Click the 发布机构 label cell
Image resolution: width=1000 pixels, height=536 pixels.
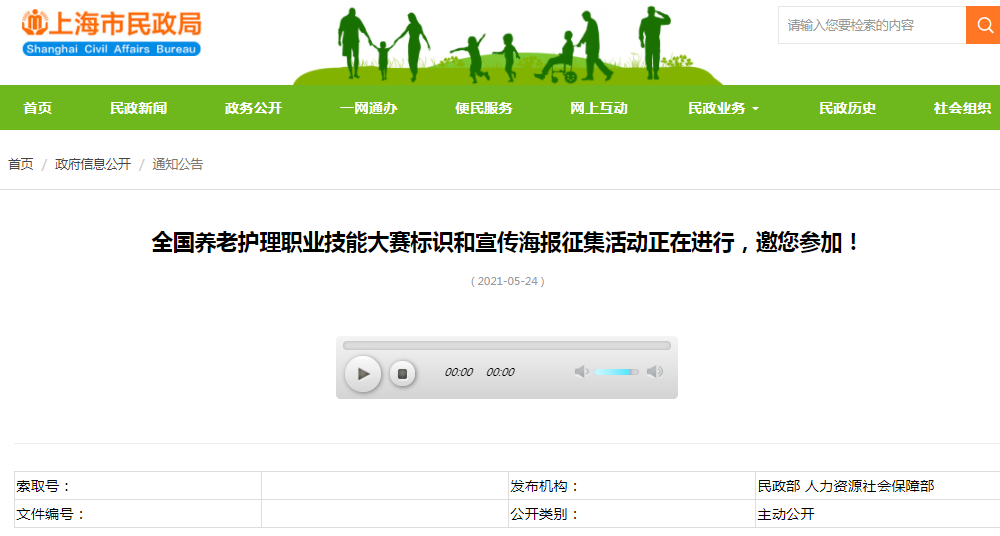tap(632, 486)
